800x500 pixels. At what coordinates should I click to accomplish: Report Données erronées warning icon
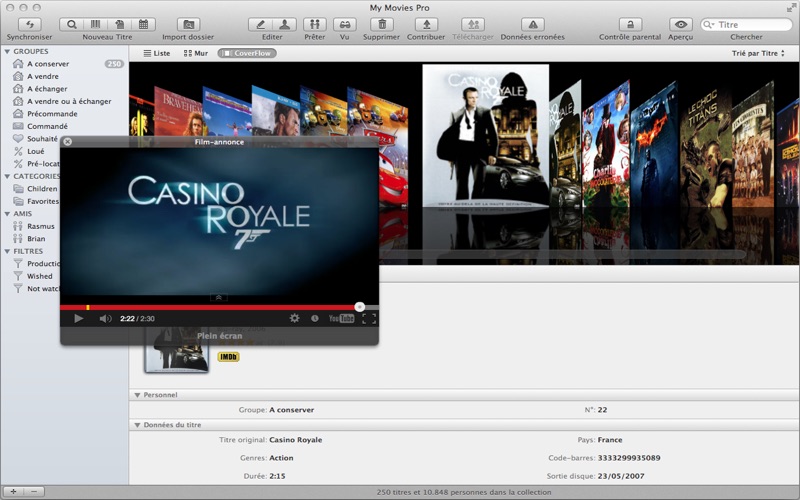click(533, 24)
